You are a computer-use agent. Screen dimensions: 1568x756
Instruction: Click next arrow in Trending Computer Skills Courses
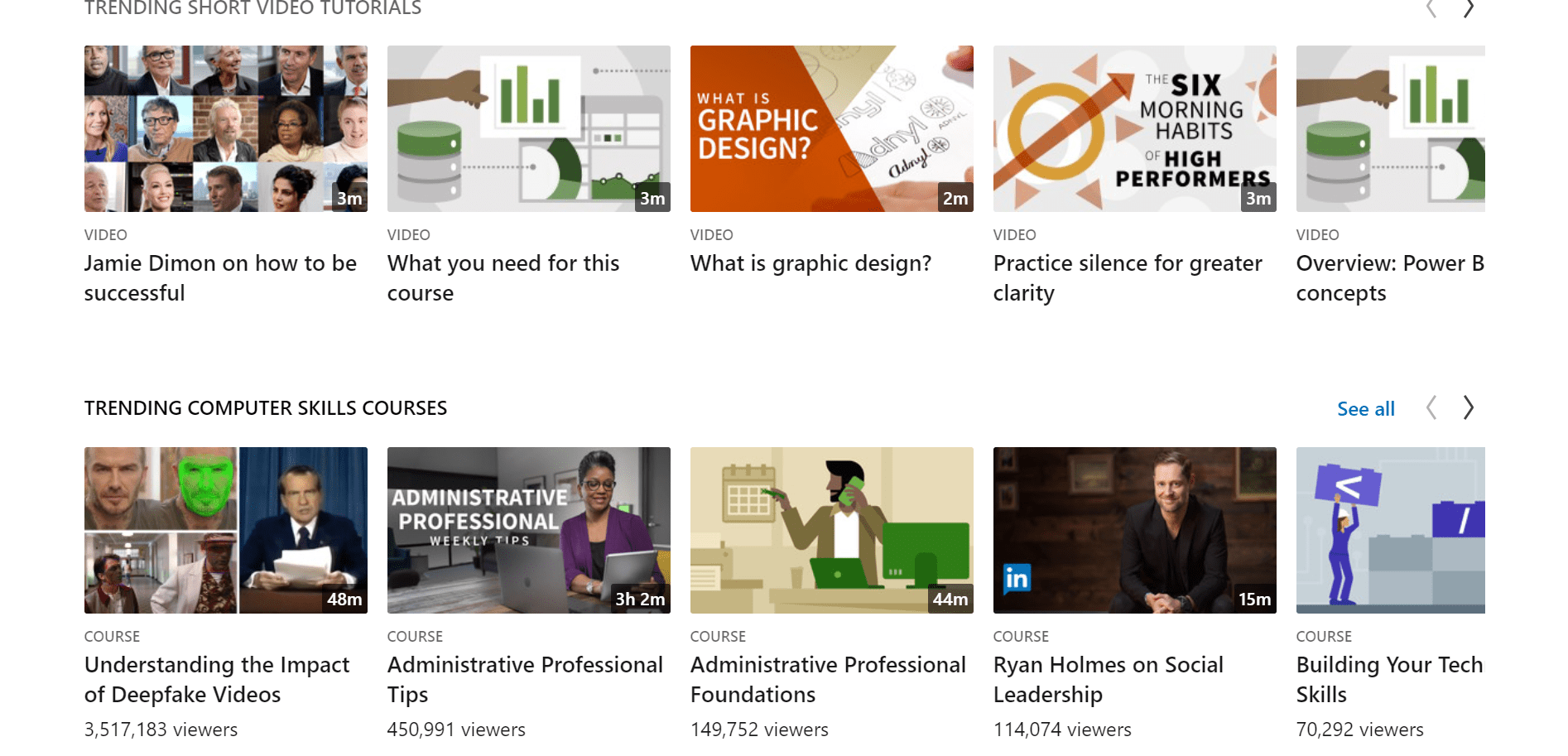point(1468,407)
